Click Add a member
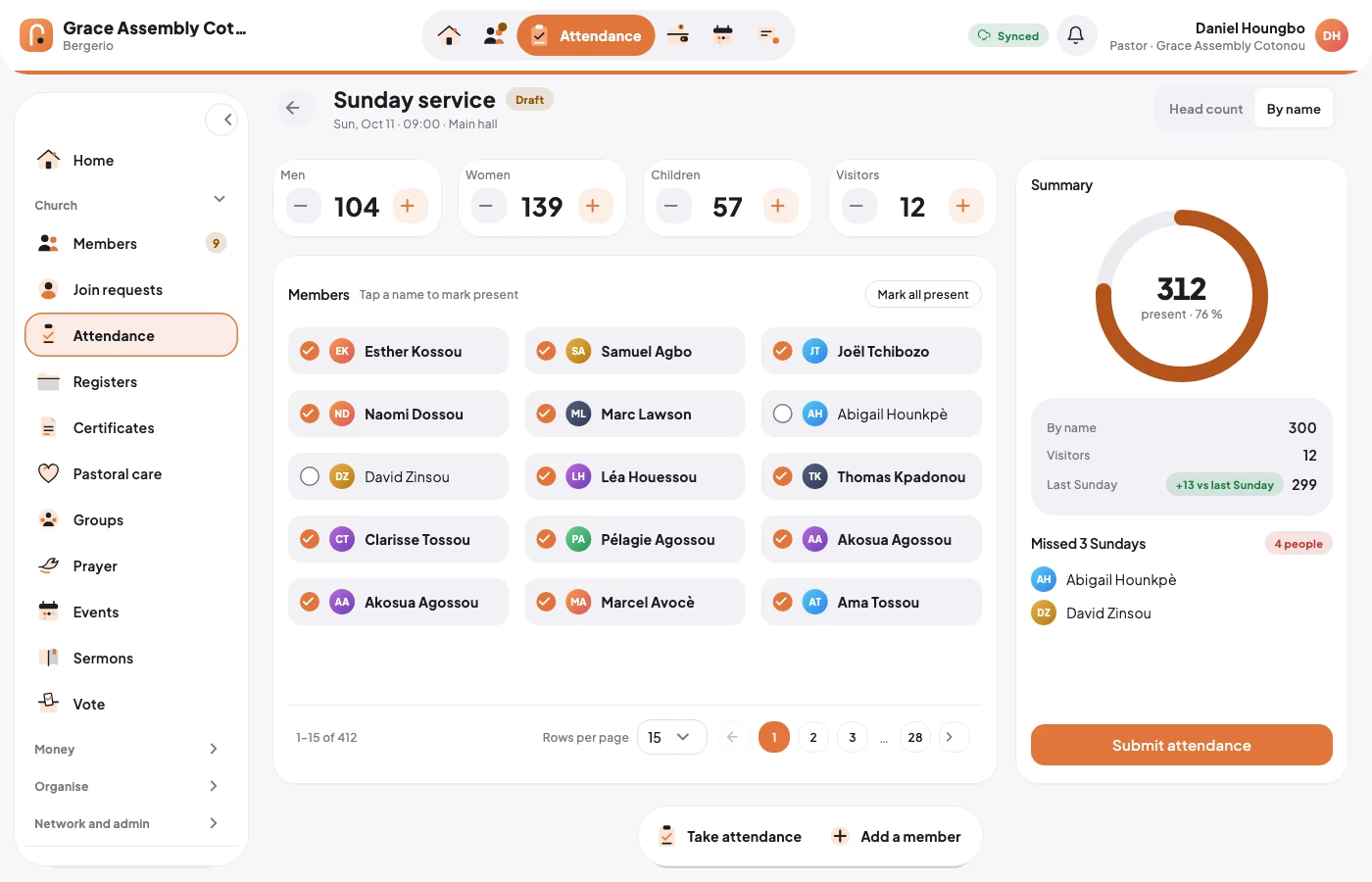Screen dimensions: 1372x882 pos(897,836)
